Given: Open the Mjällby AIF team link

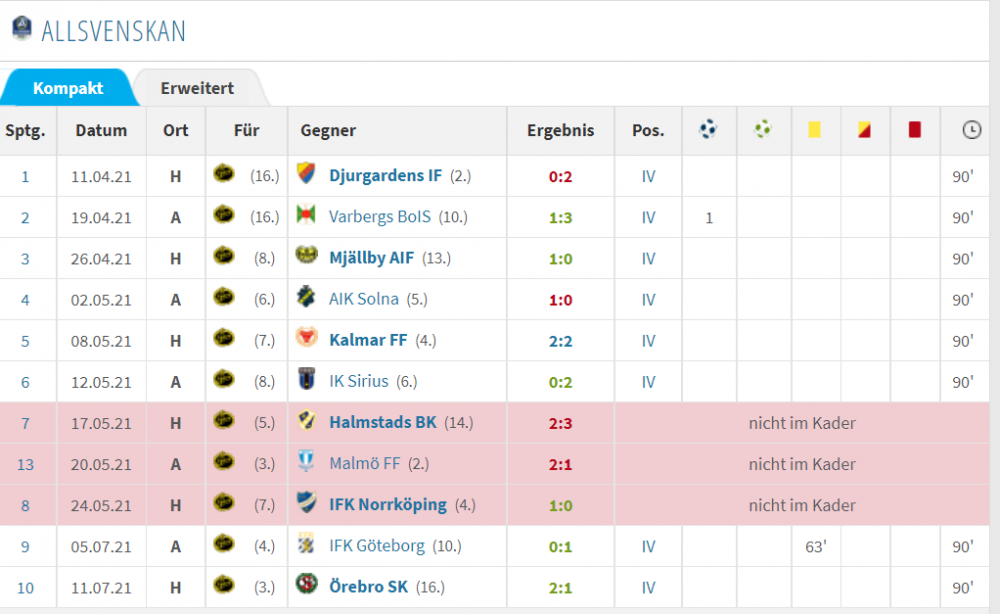Looking at the screenshot, I should click(x=371, y=258).
